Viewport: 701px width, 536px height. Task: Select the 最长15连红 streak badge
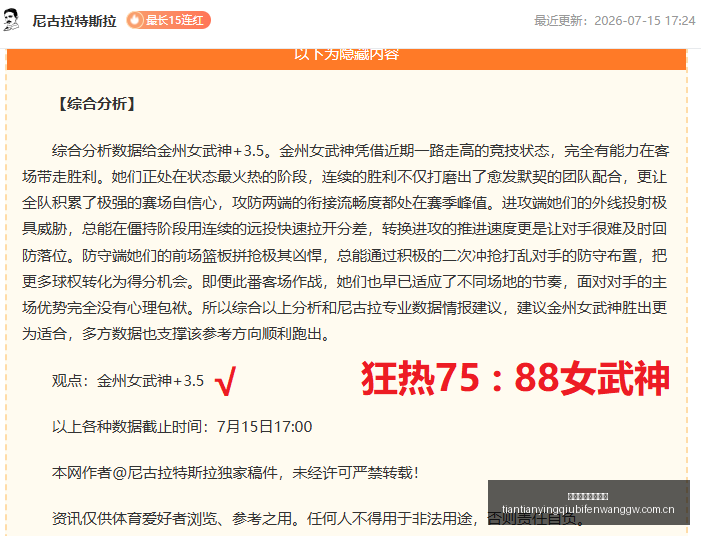pos(169,20)
